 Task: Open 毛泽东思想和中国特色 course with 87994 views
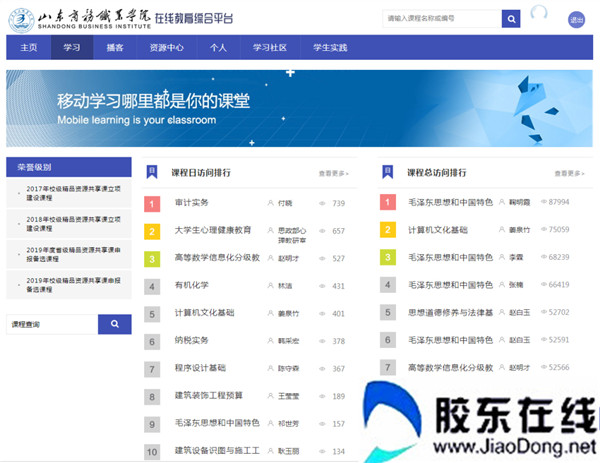[450, 202]
